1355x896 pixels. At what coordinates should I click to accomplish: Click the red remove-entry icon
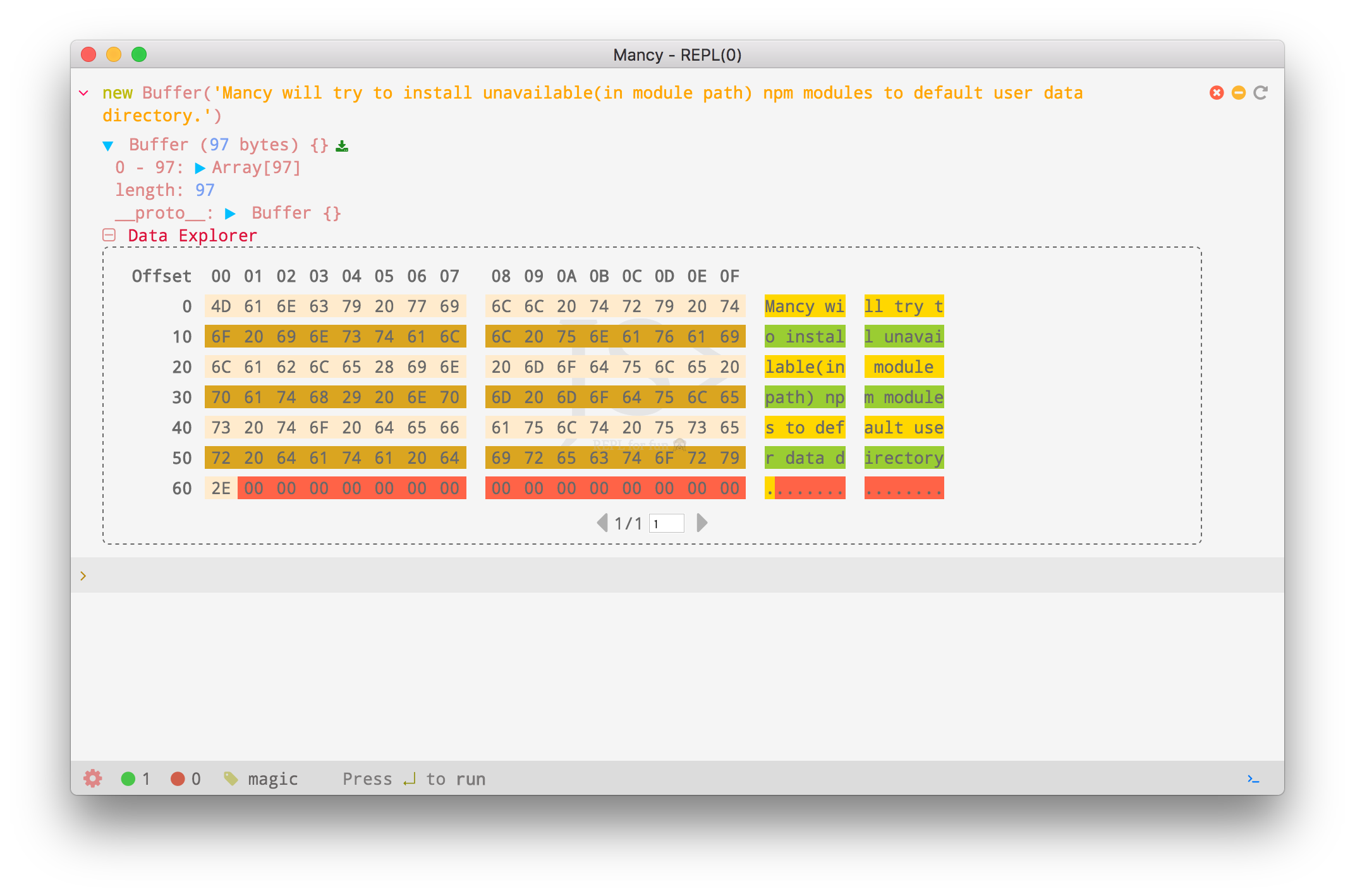(x=1216, y=93)
